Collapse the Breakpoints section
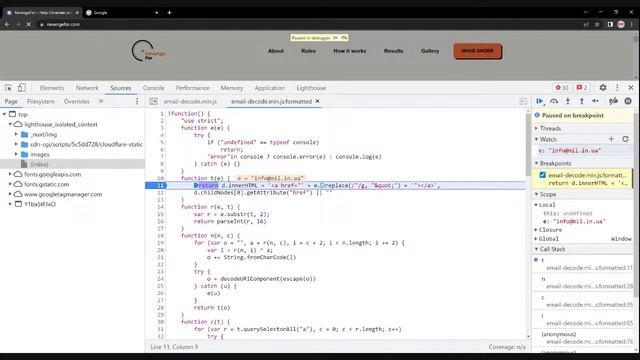This screenshot has width=640, height=360. (536, 163)
